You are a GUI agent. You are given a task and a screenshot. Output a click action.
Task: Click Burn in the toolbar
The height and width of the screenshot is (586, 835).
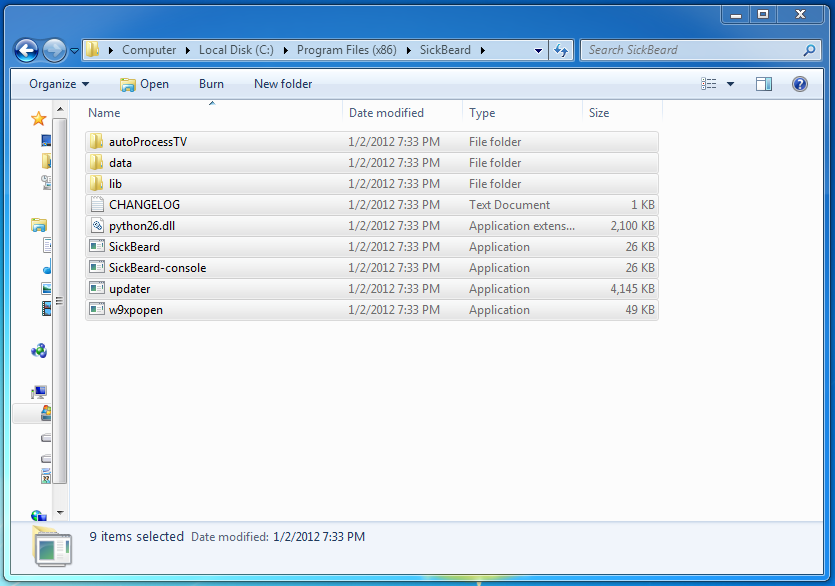click(211, 84)
